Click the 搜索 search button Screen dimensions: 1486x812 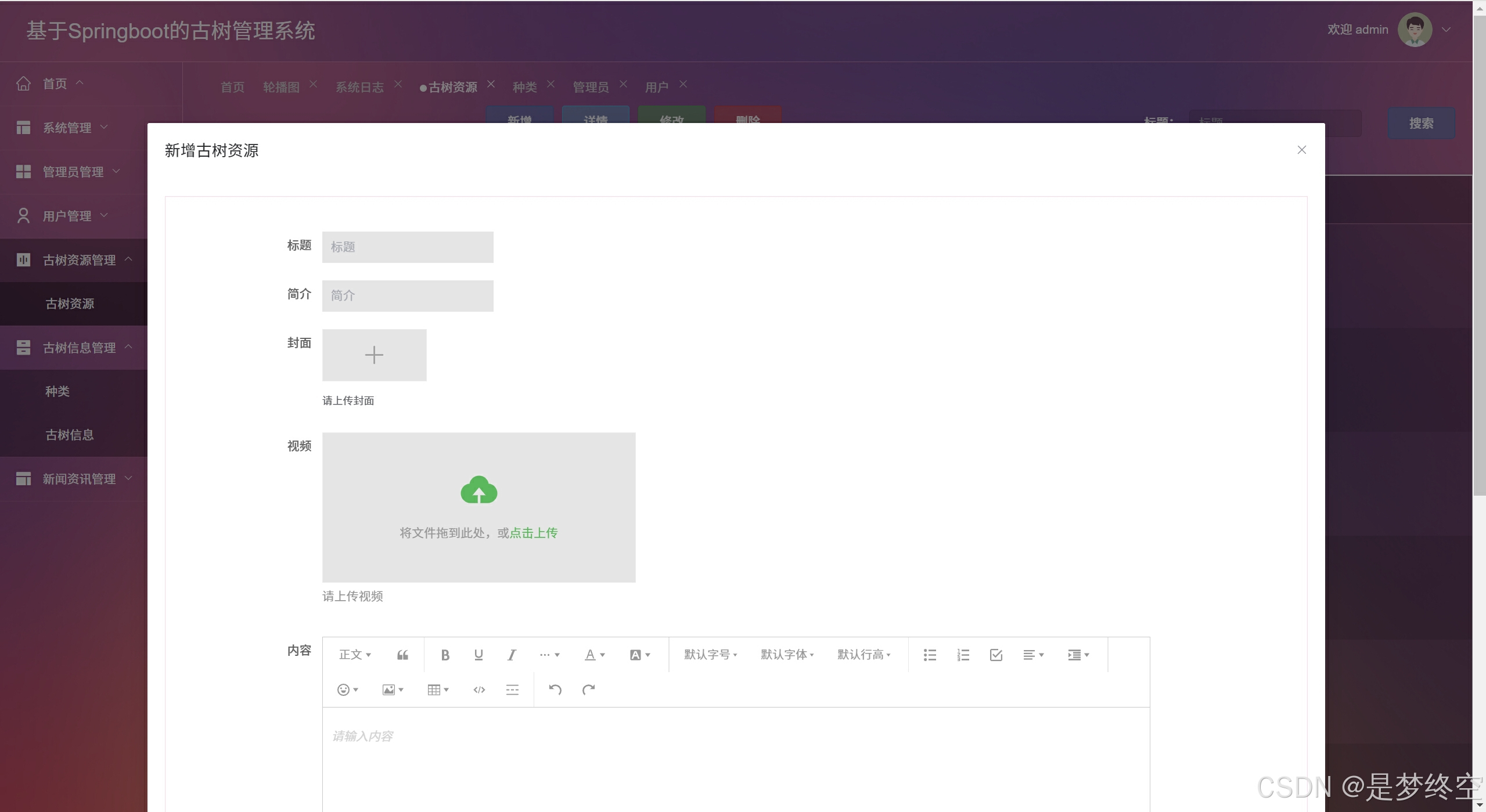click(x=1421, y=123)
